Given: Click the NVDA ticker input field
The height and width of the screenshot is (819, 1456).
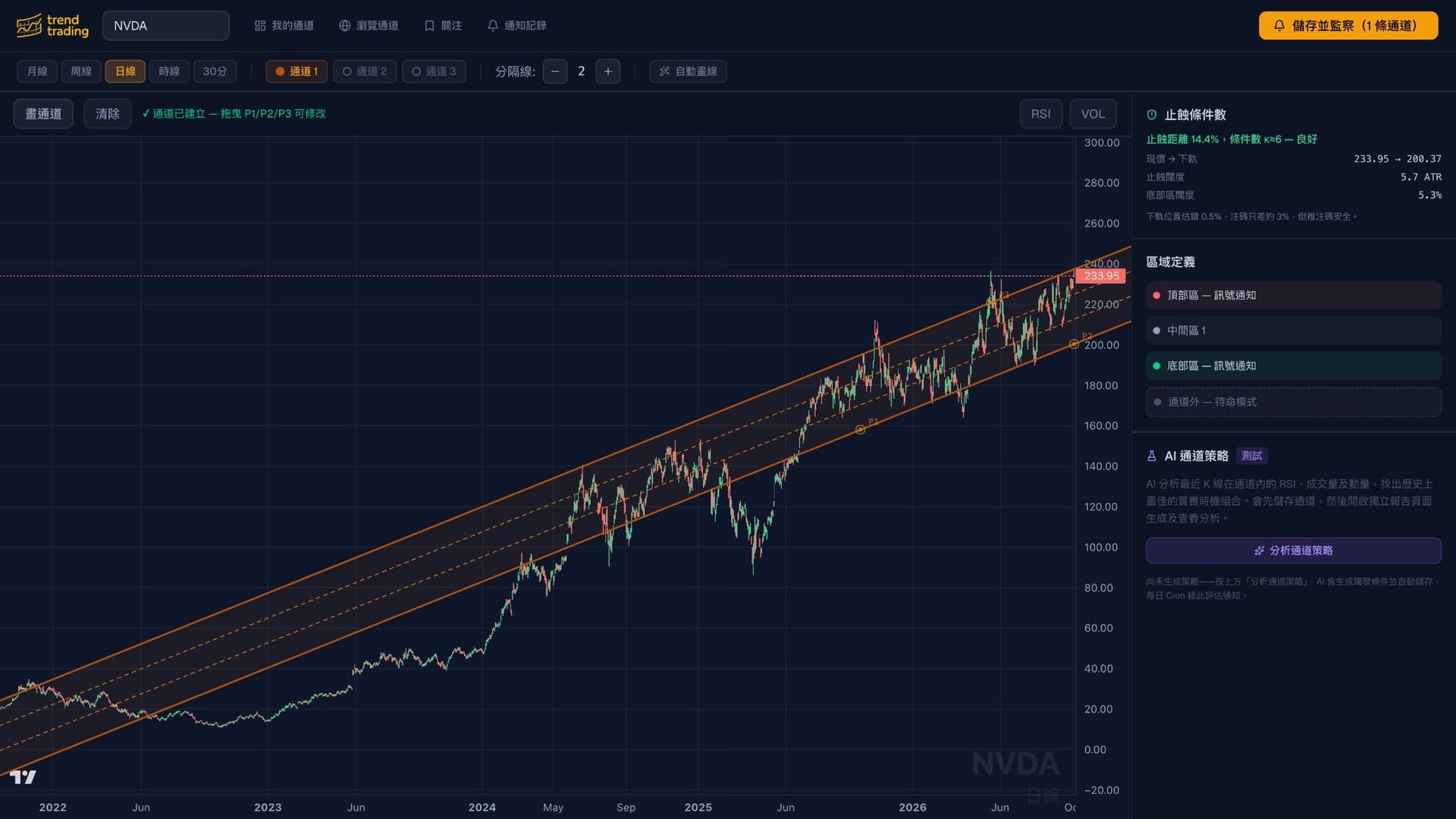Looking at the screenshot, I should click(165, 26).
